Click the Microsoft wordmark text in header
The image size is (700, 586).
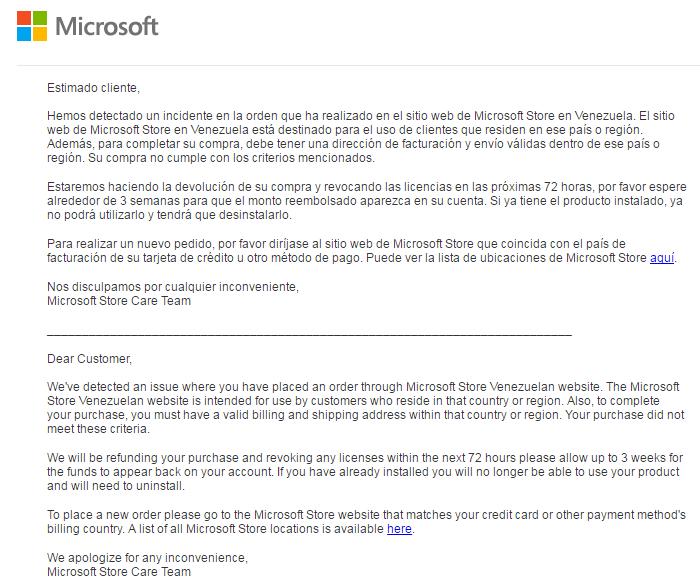pyautogui.click(x=107, y=26)
